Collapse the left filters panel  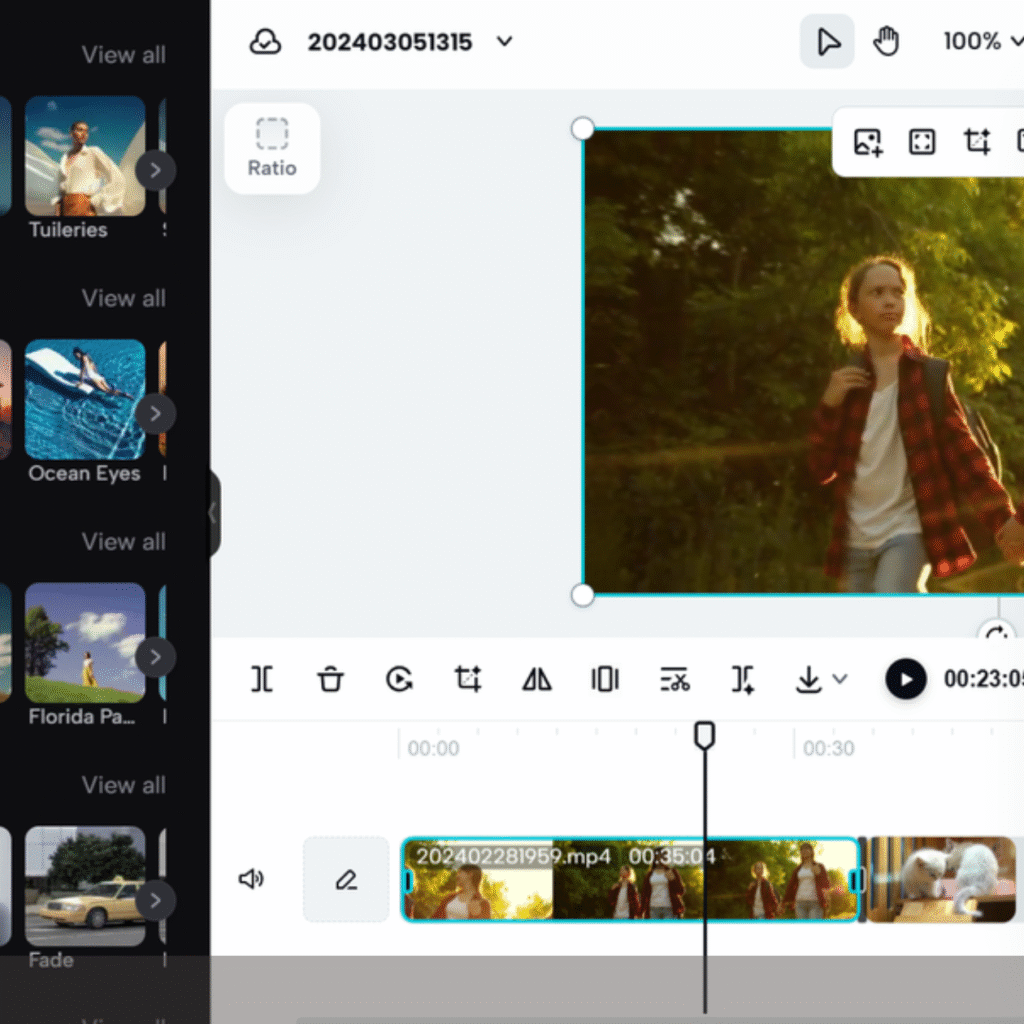pyautogui.click(x=212, y=513)
